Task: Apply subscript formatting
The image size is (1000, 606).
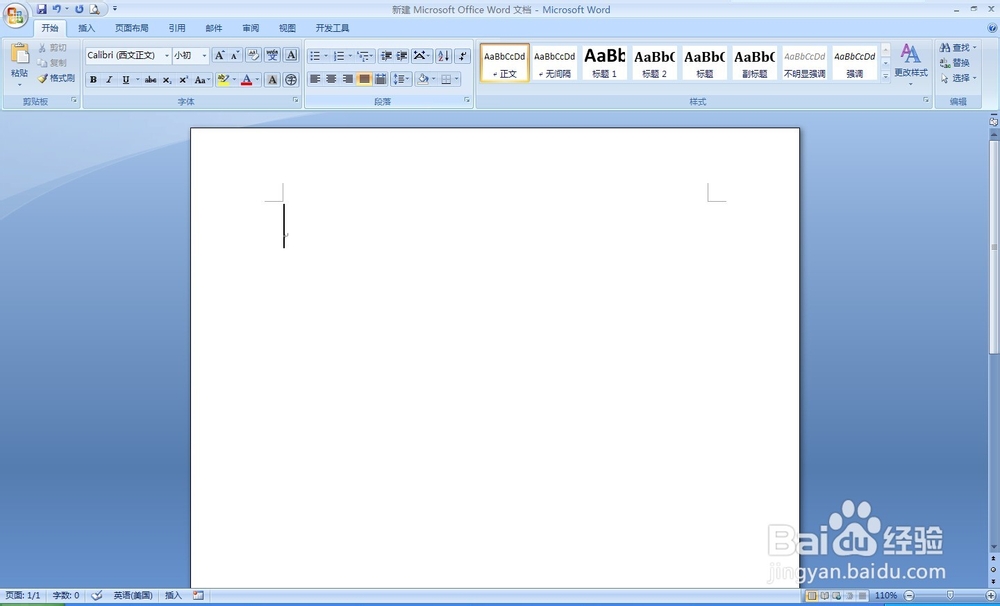Action: pyautogui.click(x=167, y=80)
